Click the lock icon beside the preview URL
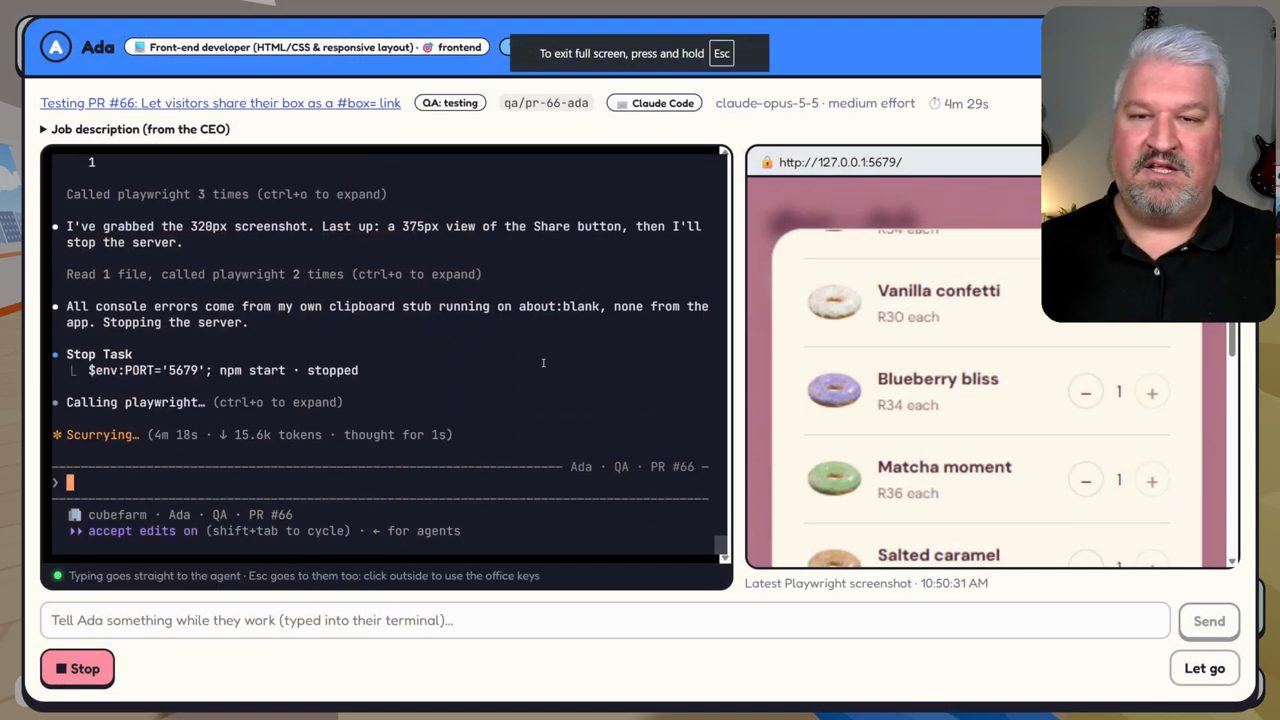This screenshot has width=1280, height=720. tap(767, 162)
